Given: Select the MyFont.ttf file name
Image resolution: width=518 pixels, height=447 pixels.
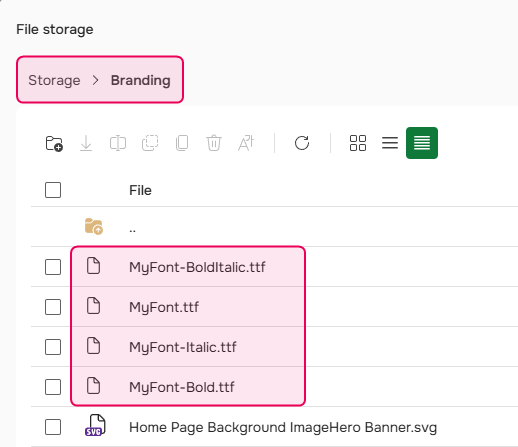Looking at the screenshot, I should 164,307.
